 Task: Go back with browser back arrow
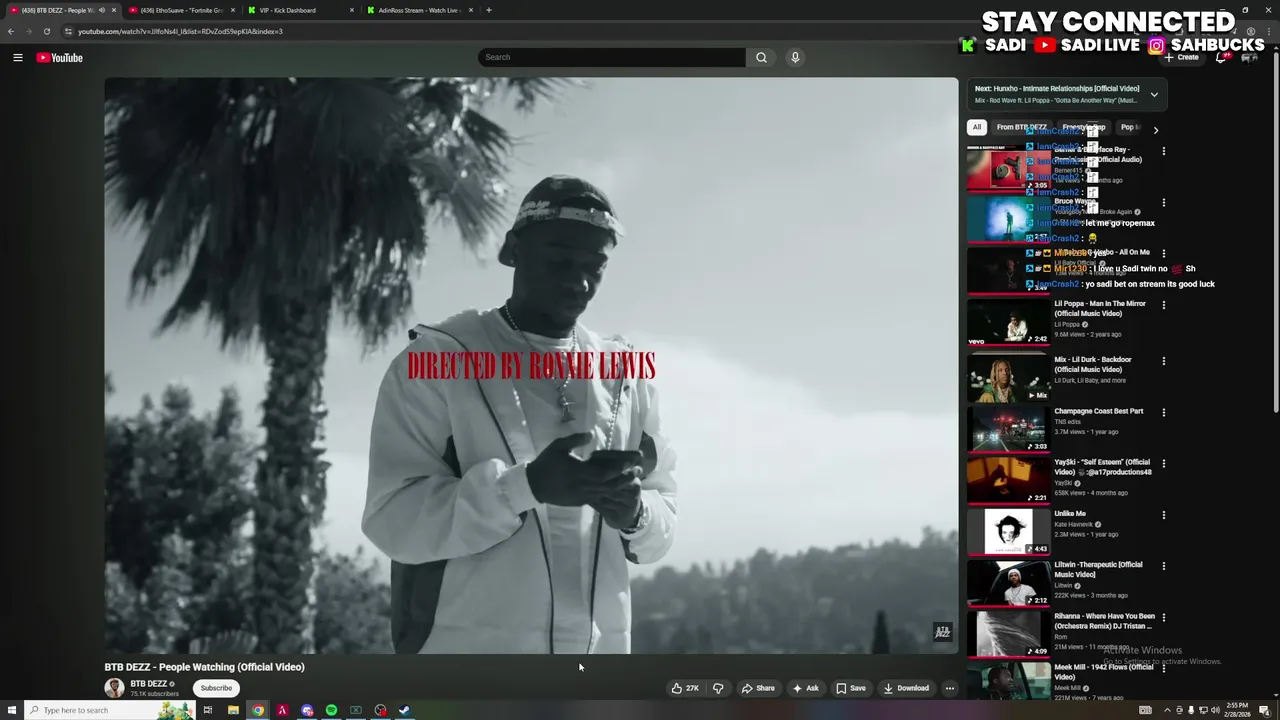(x=11, y=31)
